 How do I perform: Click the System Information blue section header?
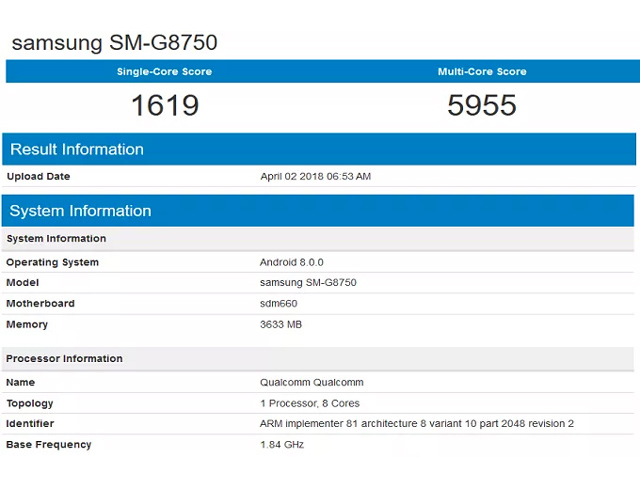pyautogui.click(x=318, y=211)
